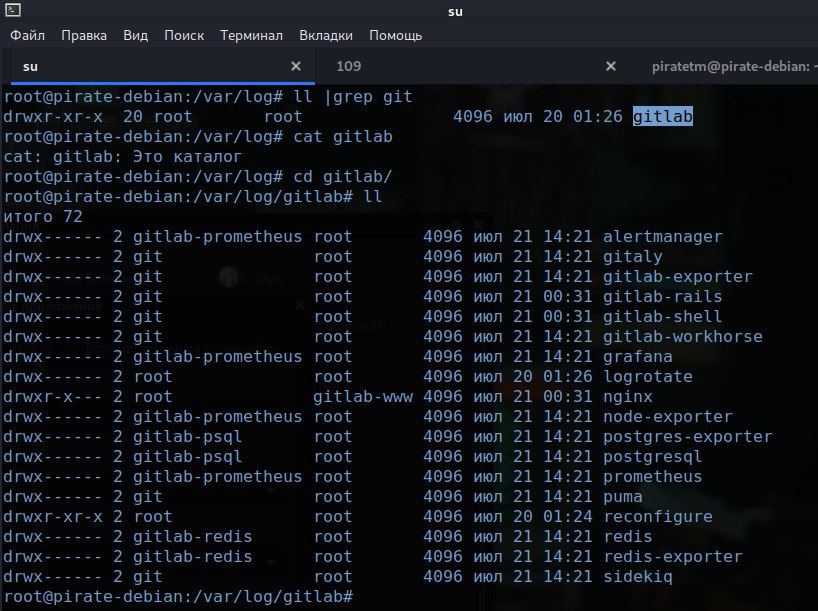Click the redis-exporter directory entry
Image resolution: width=818 pixels, height=611 pixels.
tap(673, 557)
